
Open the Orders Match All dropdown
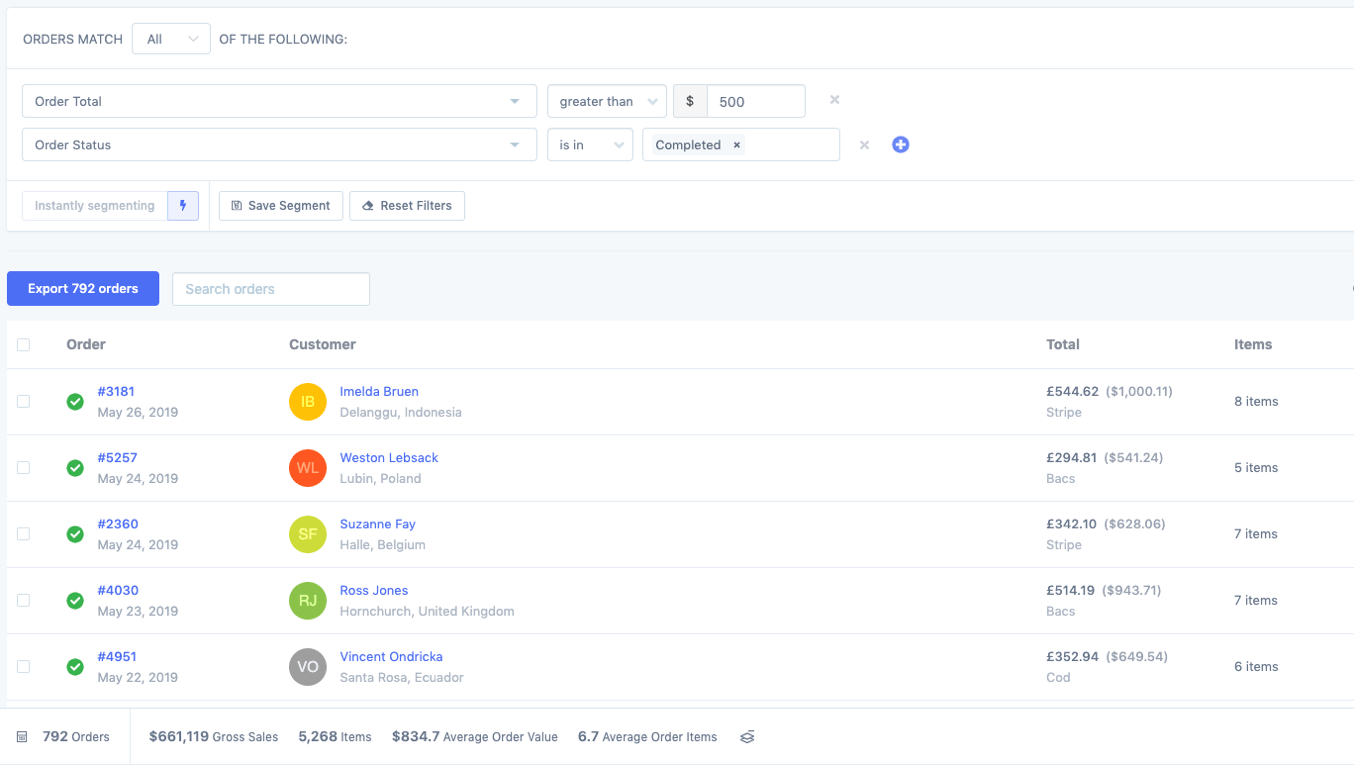[x=171, y=38]
